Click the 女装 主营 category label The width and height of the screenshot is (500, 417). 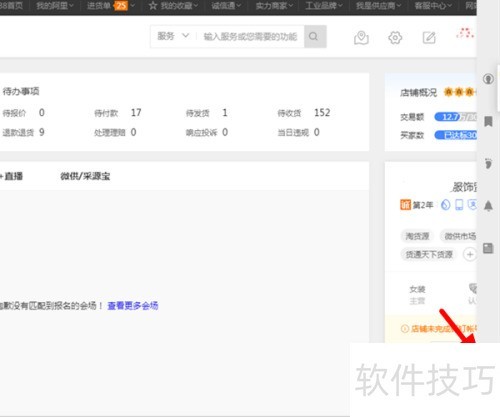tap(417, 295)
